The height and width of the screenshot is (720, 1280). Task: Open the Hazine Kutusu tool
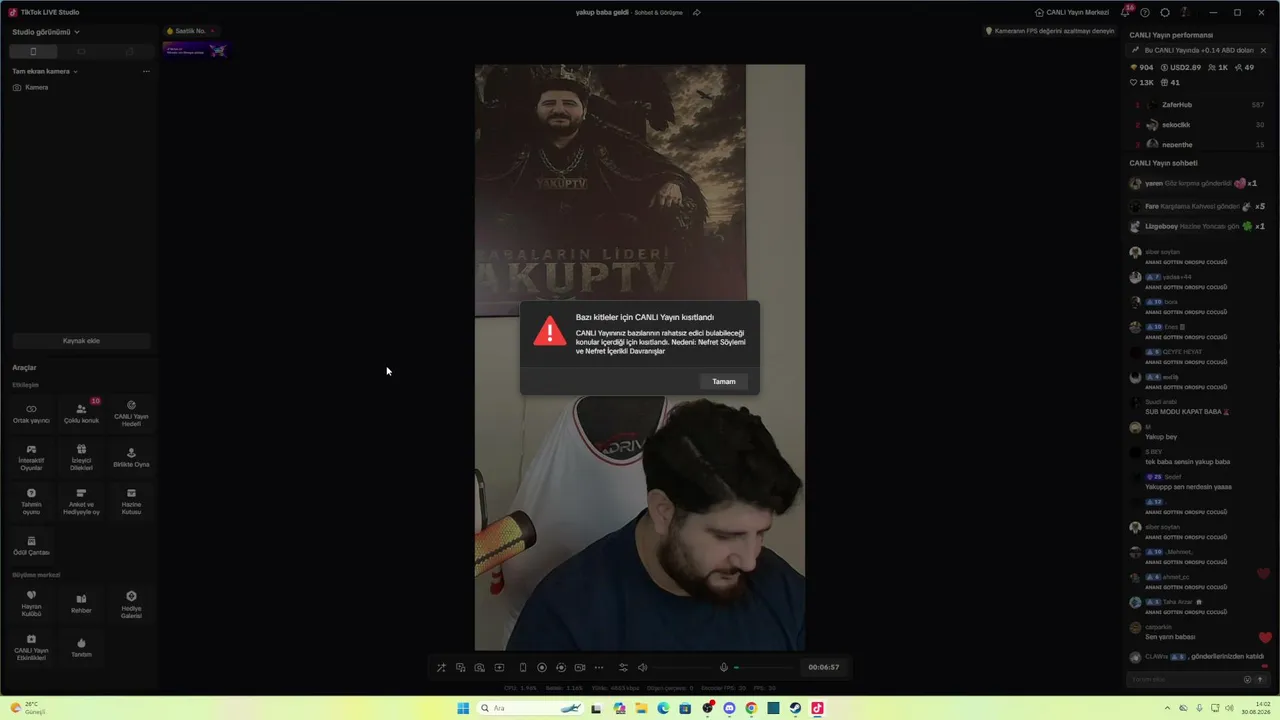pyautogui.click(x=131, y=501)
